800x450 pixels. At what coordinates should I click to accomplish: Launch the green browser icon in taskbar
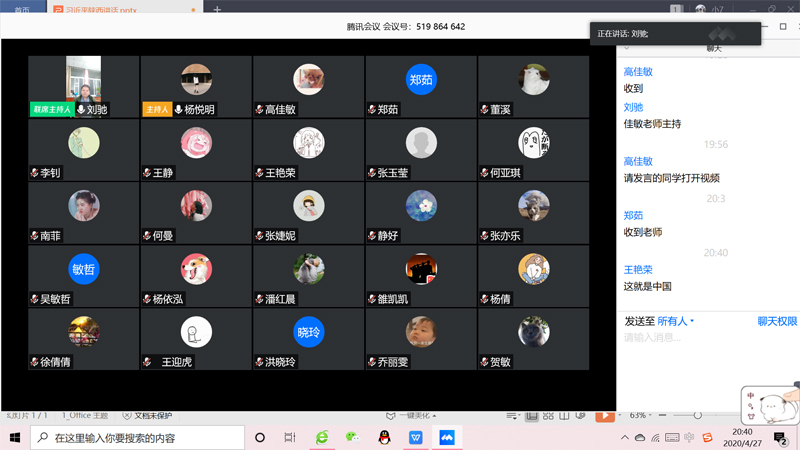[x=322, y=438]
